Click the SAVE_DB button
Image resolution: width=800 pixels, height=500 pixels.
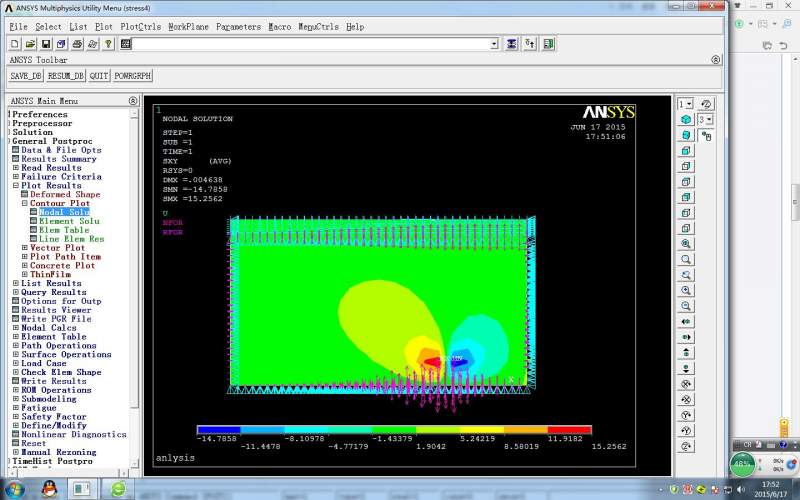26,76
